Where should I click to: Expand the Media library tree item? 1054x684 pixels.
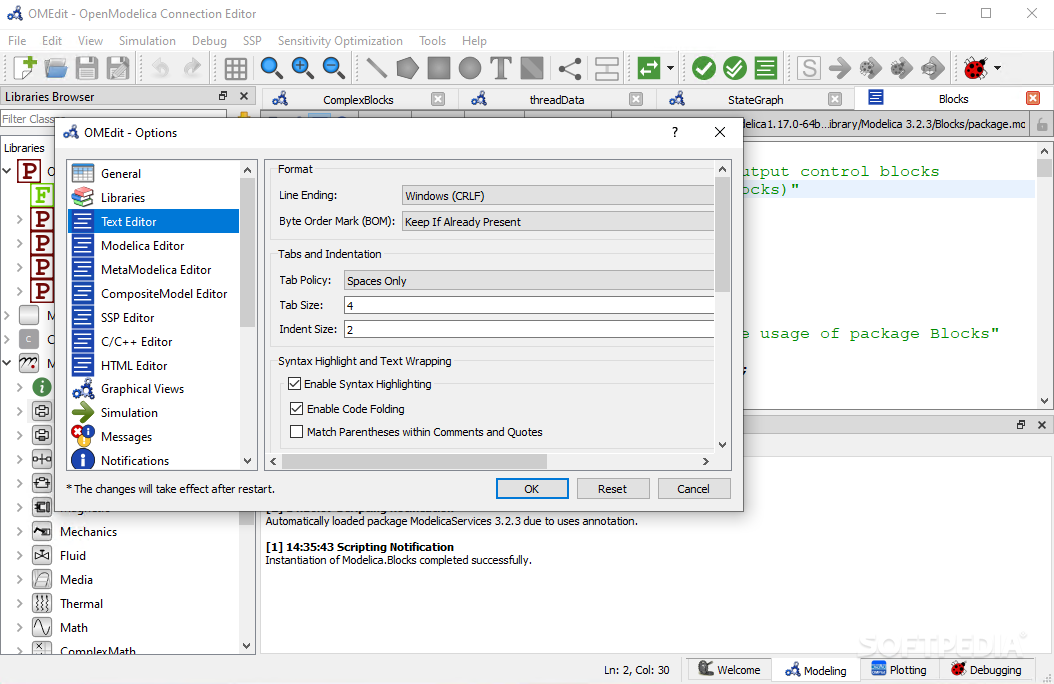click(x=19, y=580)
